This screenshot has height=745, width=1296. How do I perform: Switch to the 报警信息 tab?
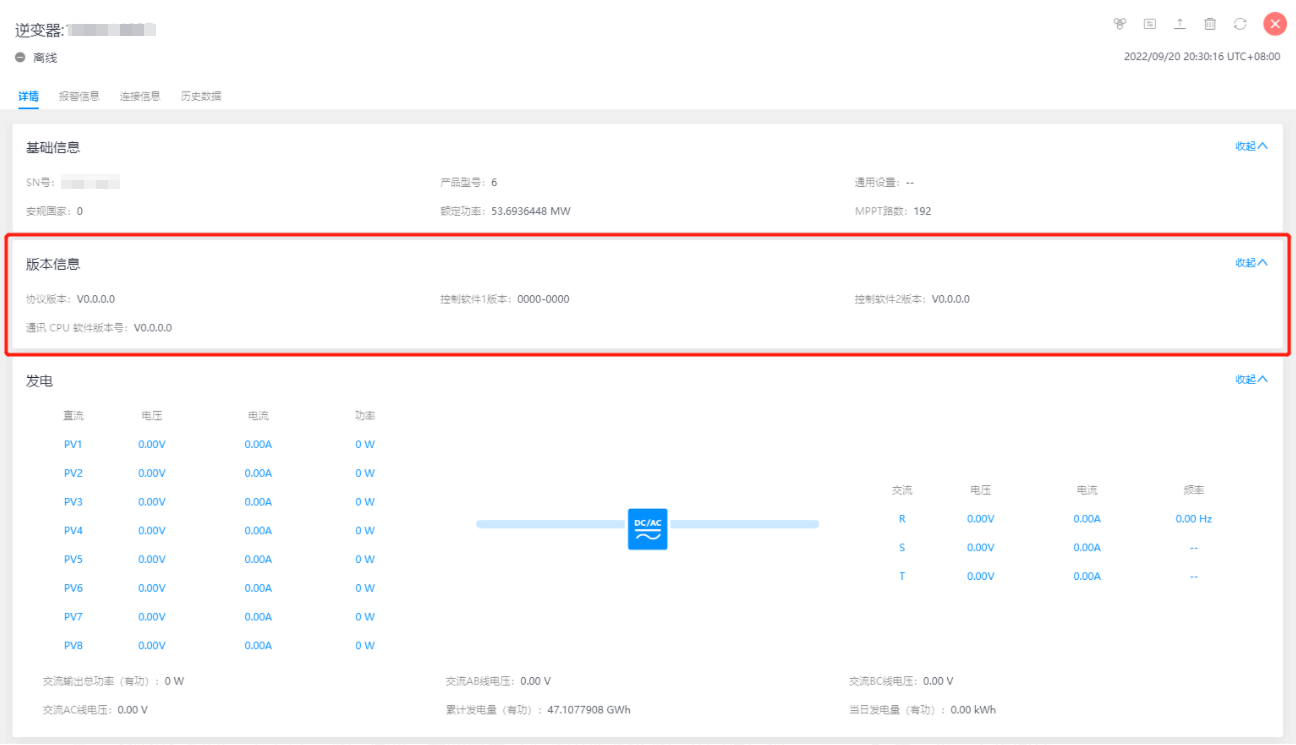(79, 97)
